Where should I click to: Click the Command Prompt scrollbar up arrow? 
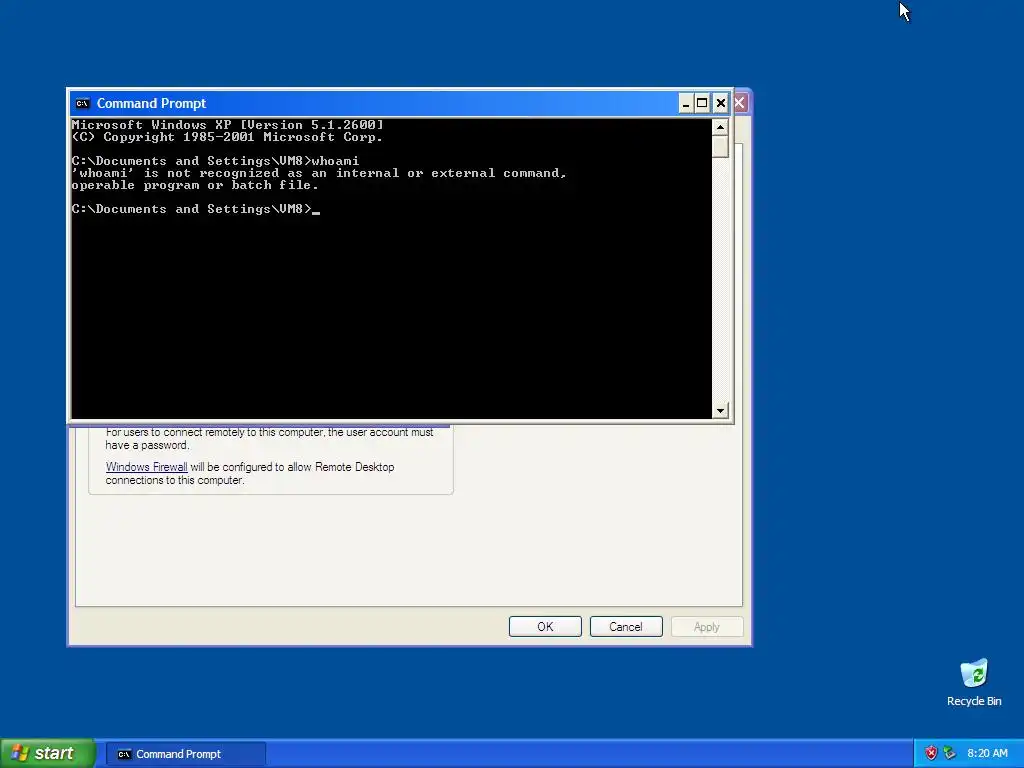720,127
